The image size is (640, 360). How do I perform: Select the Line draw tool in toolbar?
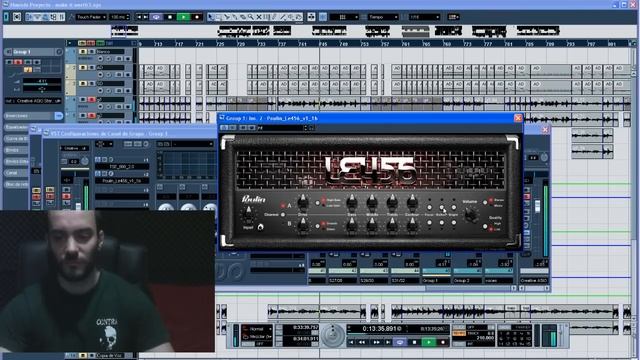point(282,17)
